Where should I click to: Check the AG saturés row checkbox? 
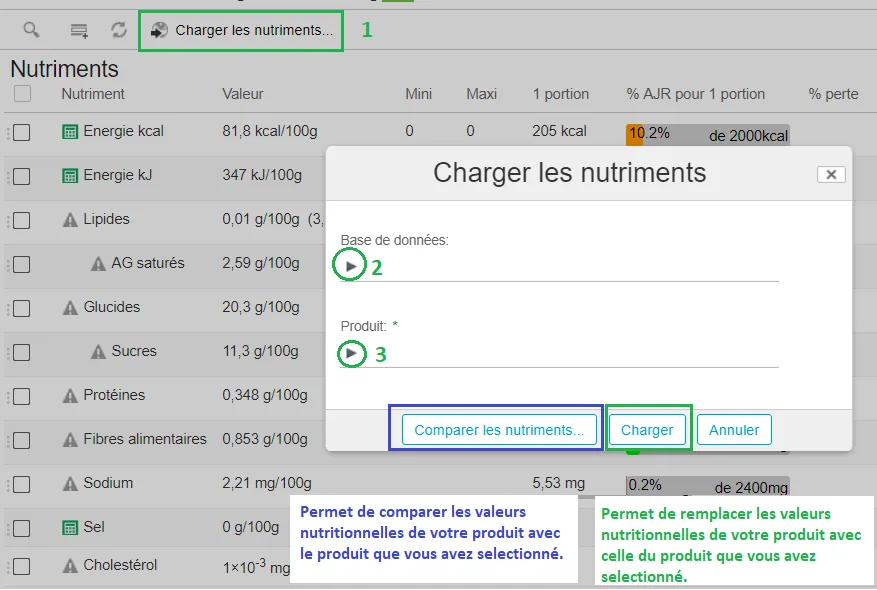(22, 265)
